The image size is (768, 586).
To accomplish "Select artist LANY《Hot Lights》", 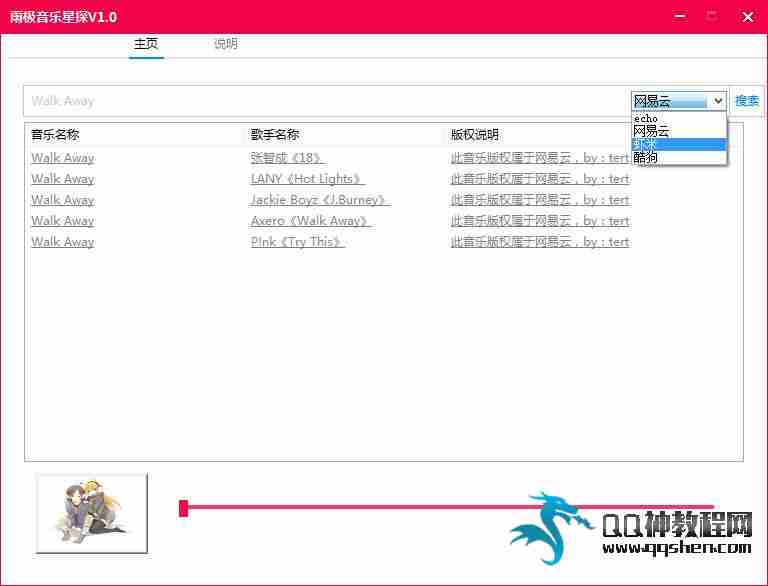I will [308, 179].
